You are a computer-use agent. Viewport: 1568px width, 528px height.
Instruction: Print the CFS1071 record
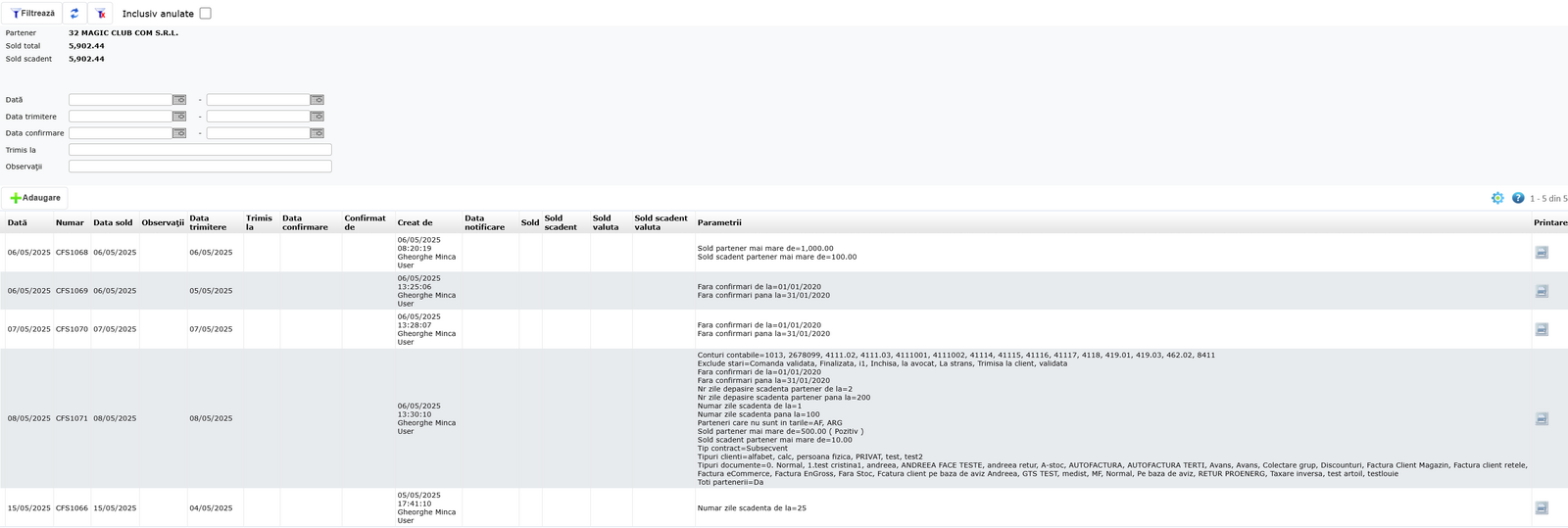1541,418
